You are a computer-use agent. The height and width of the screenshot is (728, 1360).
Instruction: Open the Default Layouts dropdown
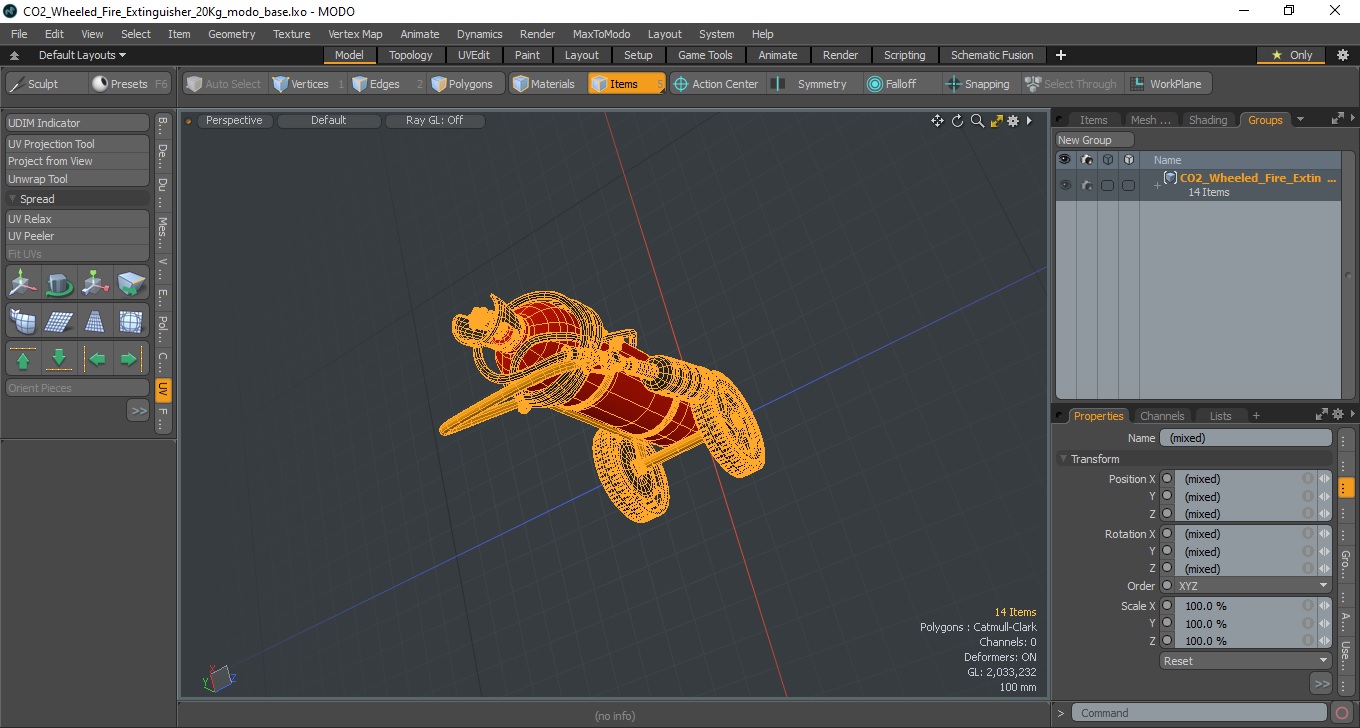pos(82,55)
